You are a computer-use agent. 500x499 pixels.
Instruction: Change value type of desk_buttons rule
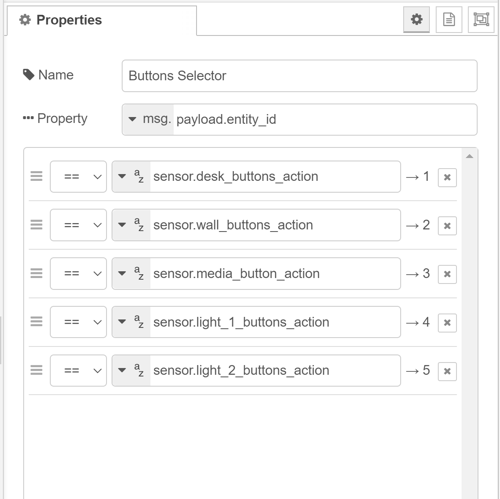point(131,177)
